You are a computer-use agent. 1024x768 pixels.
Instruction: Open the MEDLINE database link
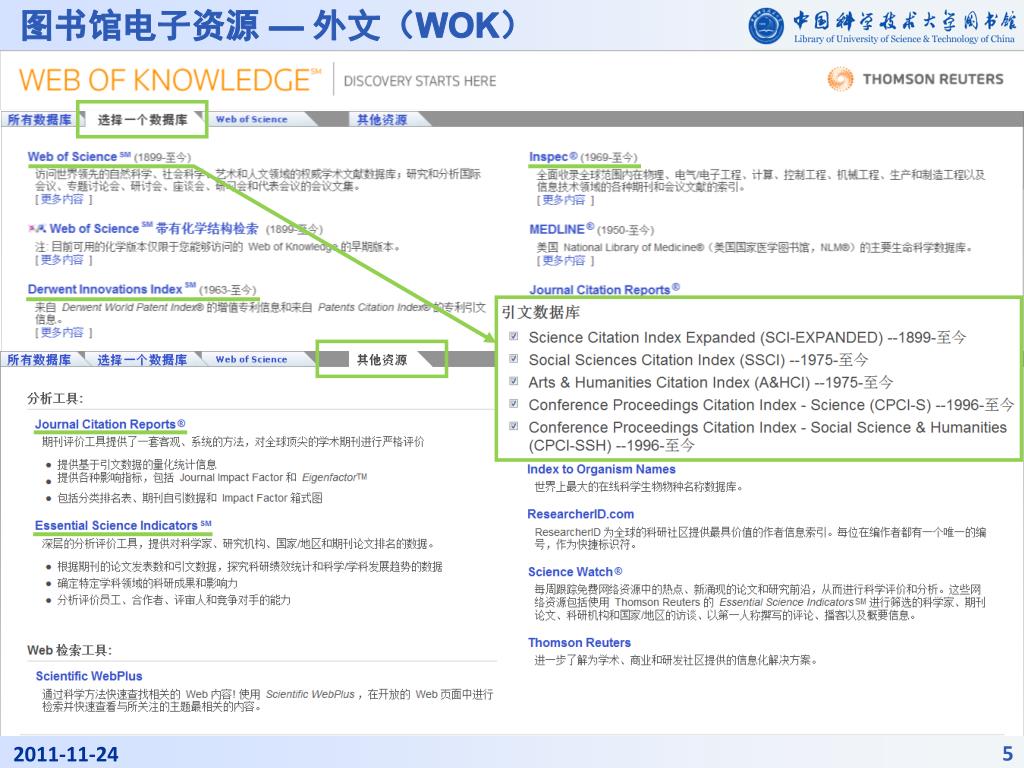click(x=562, y=229)
